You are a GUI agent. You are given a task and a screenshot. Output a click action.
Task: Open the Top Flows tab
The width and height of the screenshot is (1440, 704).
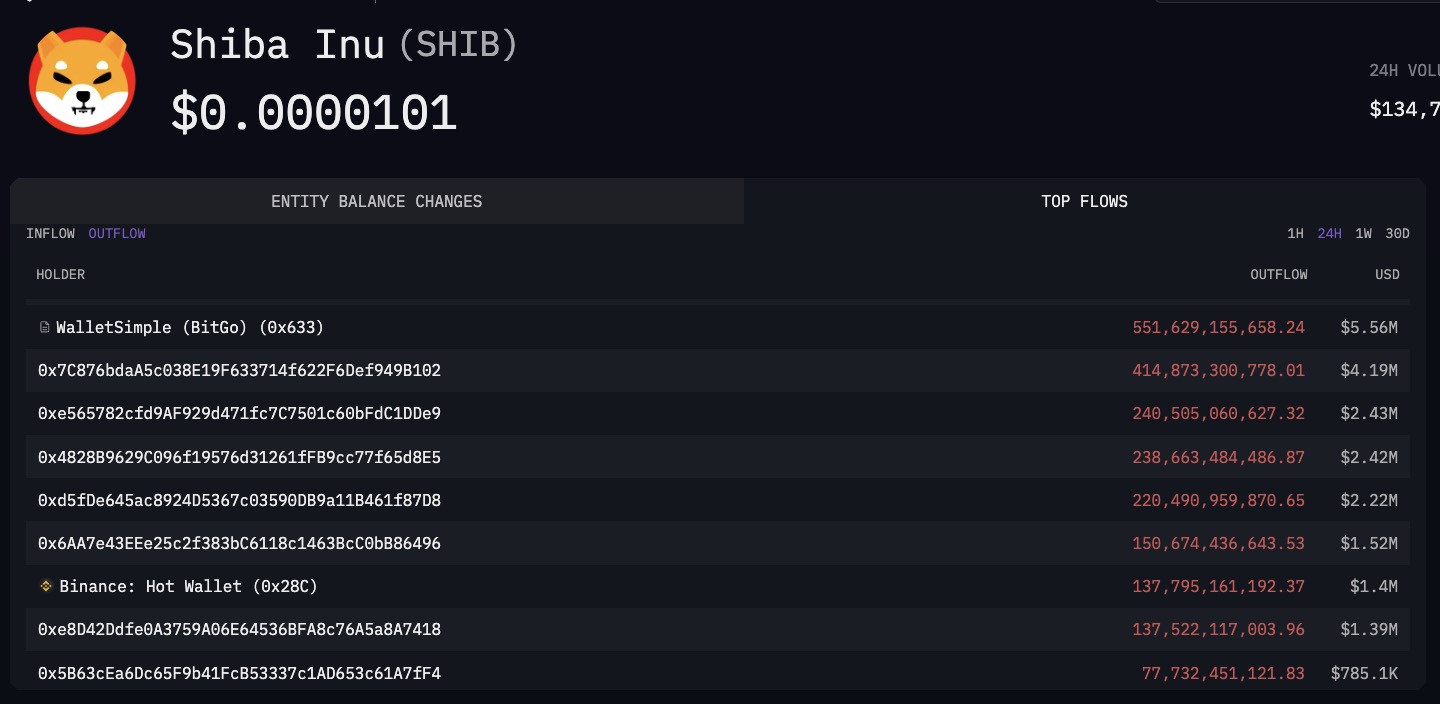coord(1084,201)
